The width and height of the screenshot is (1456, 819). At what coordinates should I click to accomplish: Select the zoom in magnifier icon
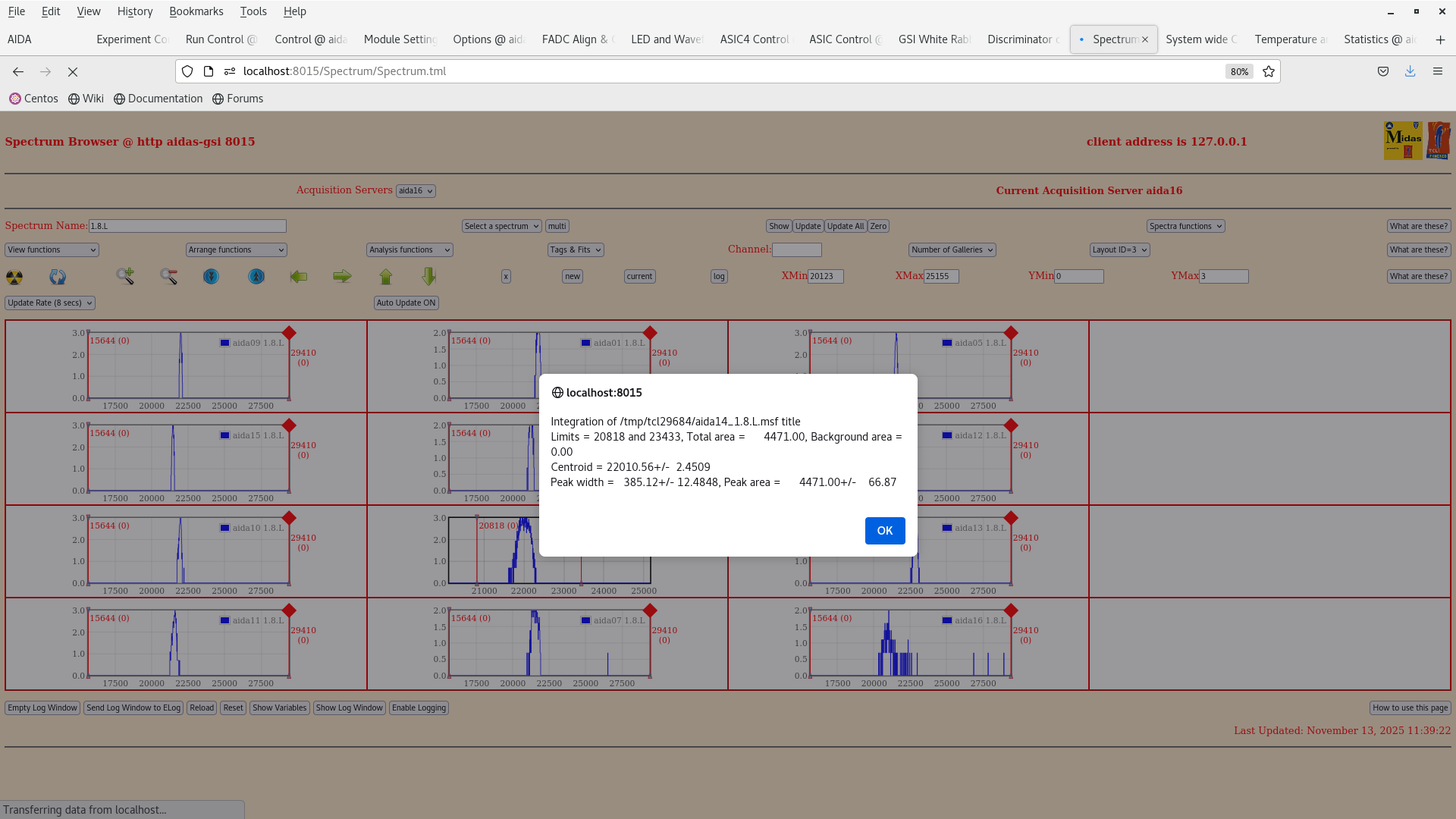tap(125, 276)
